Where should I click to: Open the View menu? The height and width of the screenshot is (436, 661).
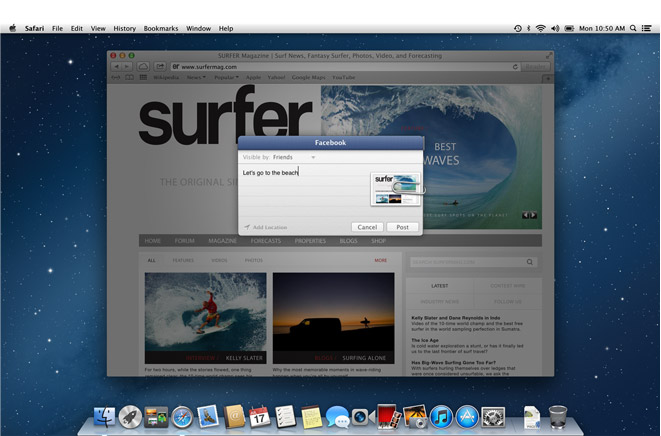click(98, 28)
